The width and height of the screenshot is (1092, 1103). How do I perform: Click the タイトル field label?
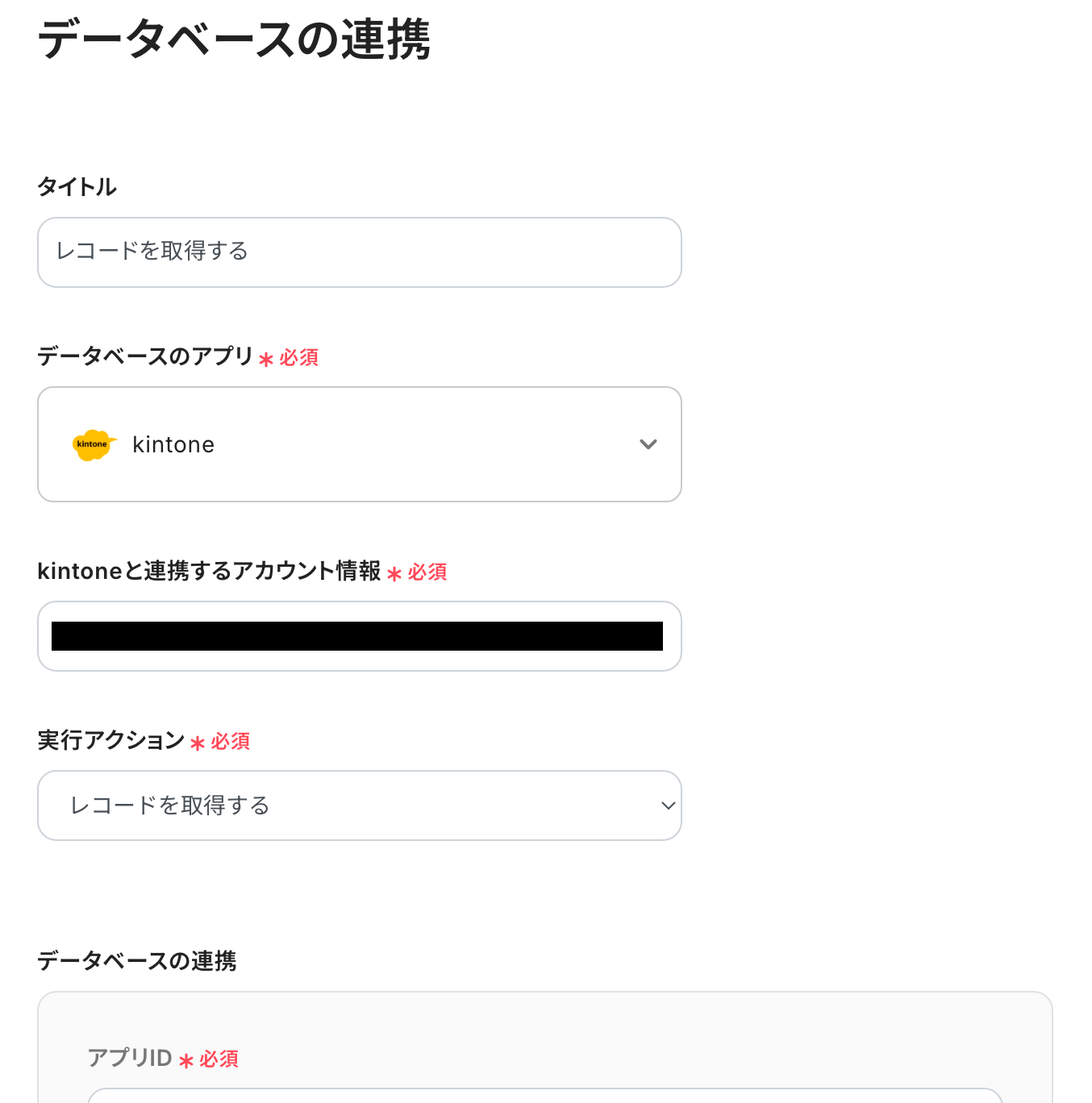point(77,187)
